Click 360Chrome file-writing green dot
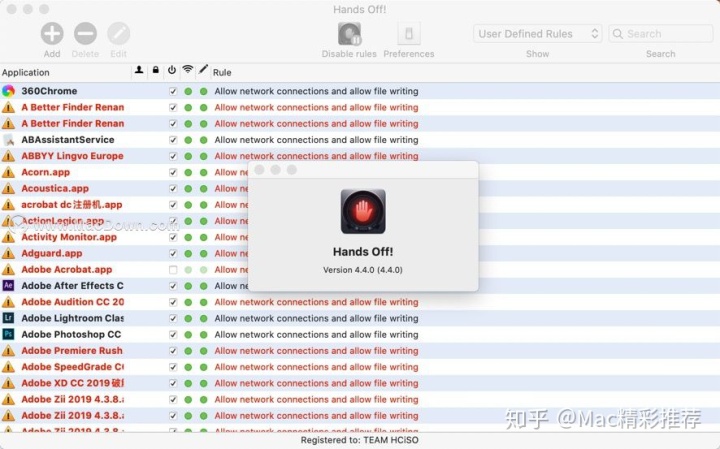Image resolution: width=720 pixels, height=449 pixels. click(204, 91)
